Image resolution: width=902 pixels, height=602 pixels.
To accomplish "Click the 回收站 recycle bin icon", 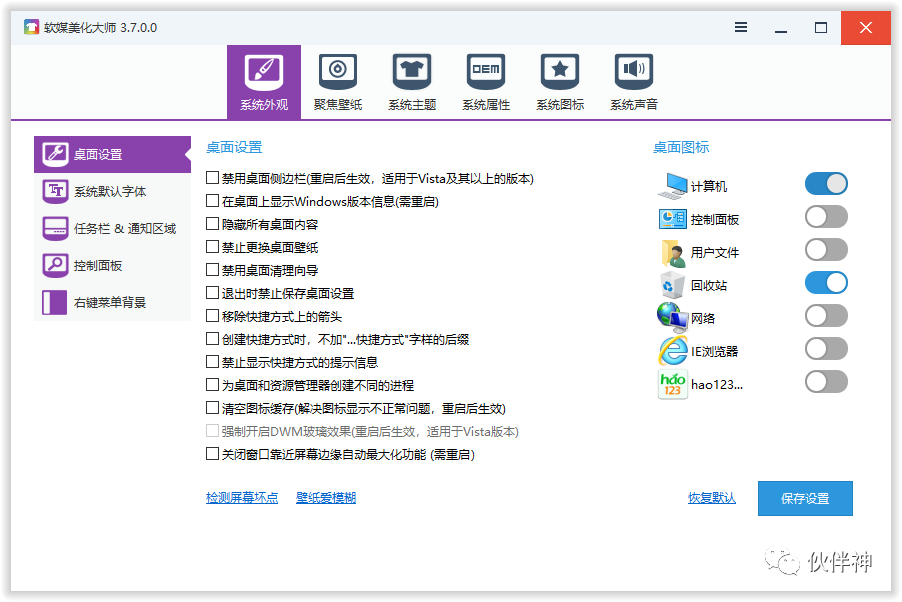I will pyautogui.click(x=672, y=285).
